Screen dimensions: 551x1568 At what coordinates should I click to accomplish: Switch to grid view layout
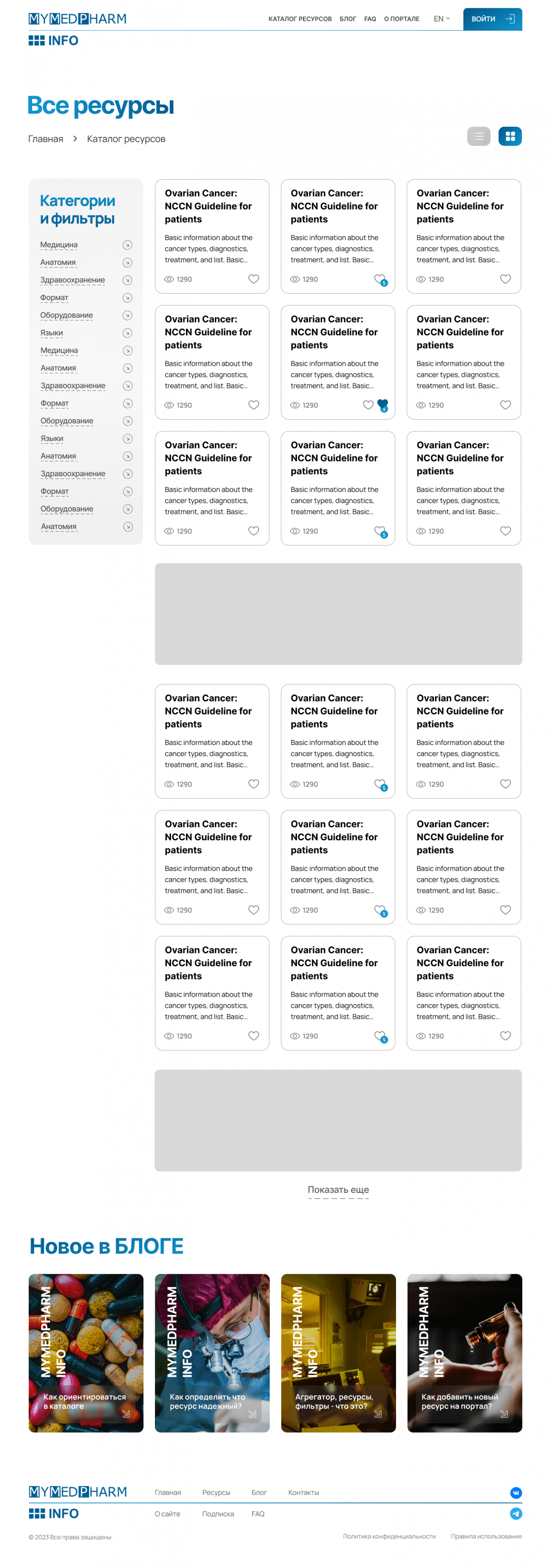[509, 136]
